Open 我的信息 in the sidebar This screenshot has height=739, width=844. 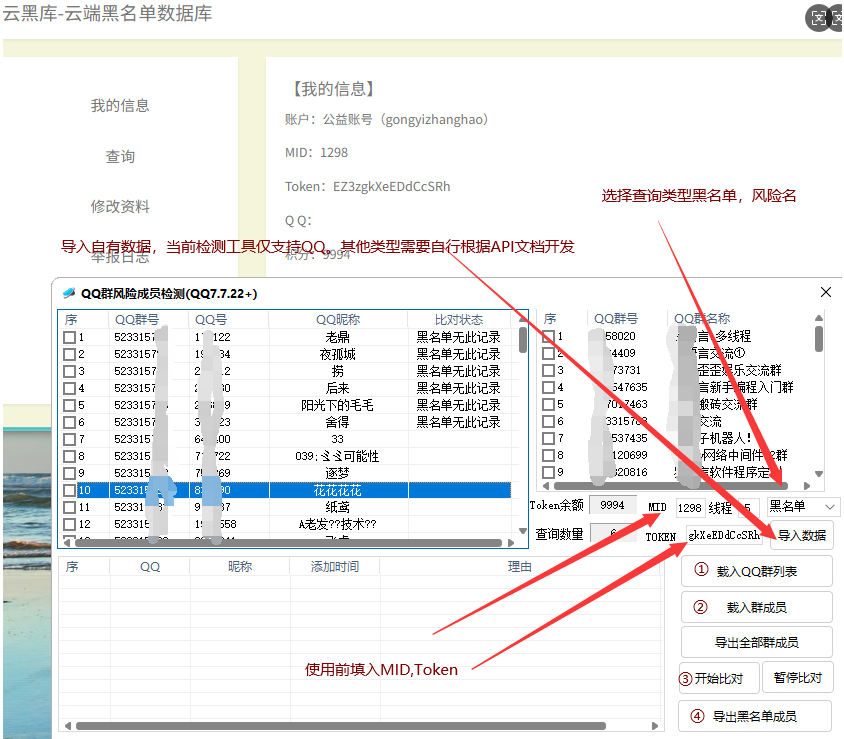click(x=119, y=105)
